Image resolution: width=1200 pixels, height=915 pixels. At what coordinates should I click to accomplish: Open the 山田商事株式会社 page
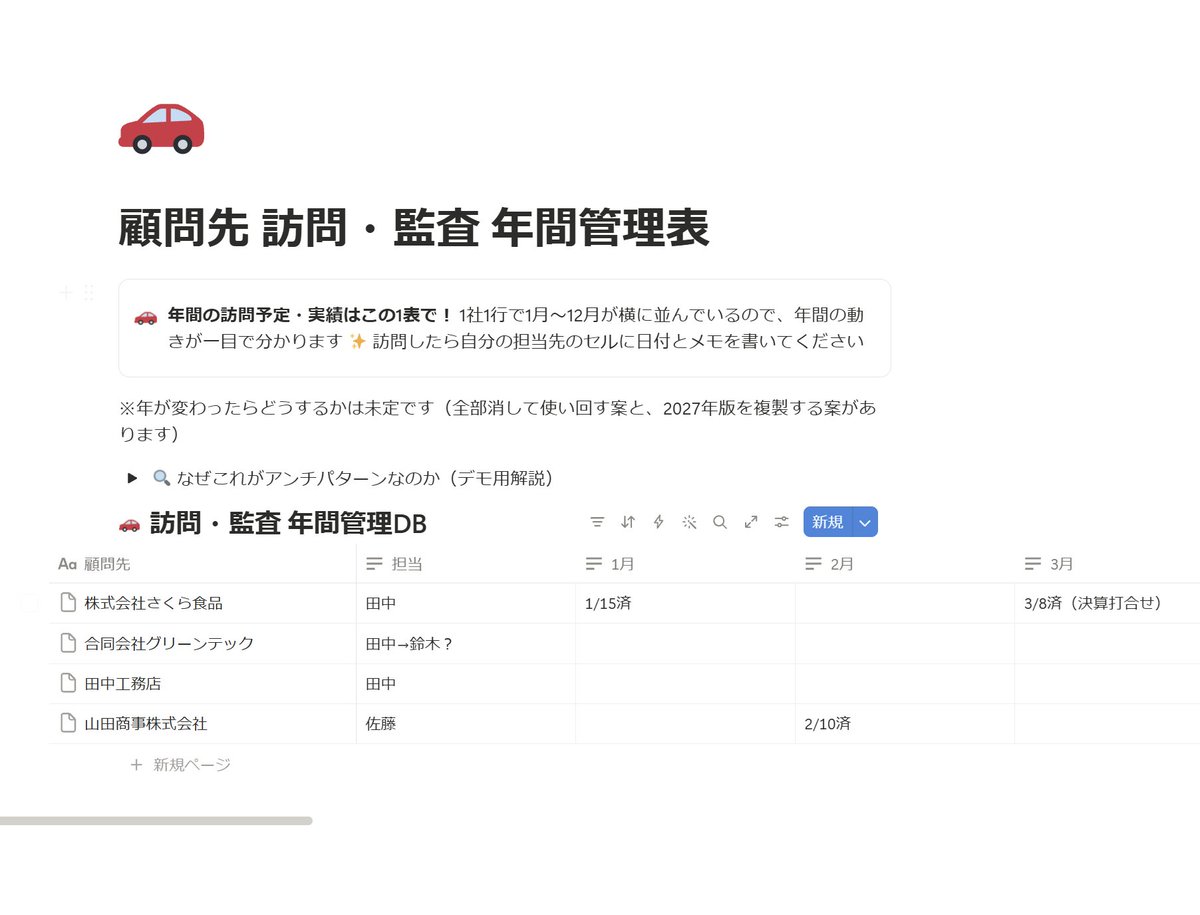[146, 723]
